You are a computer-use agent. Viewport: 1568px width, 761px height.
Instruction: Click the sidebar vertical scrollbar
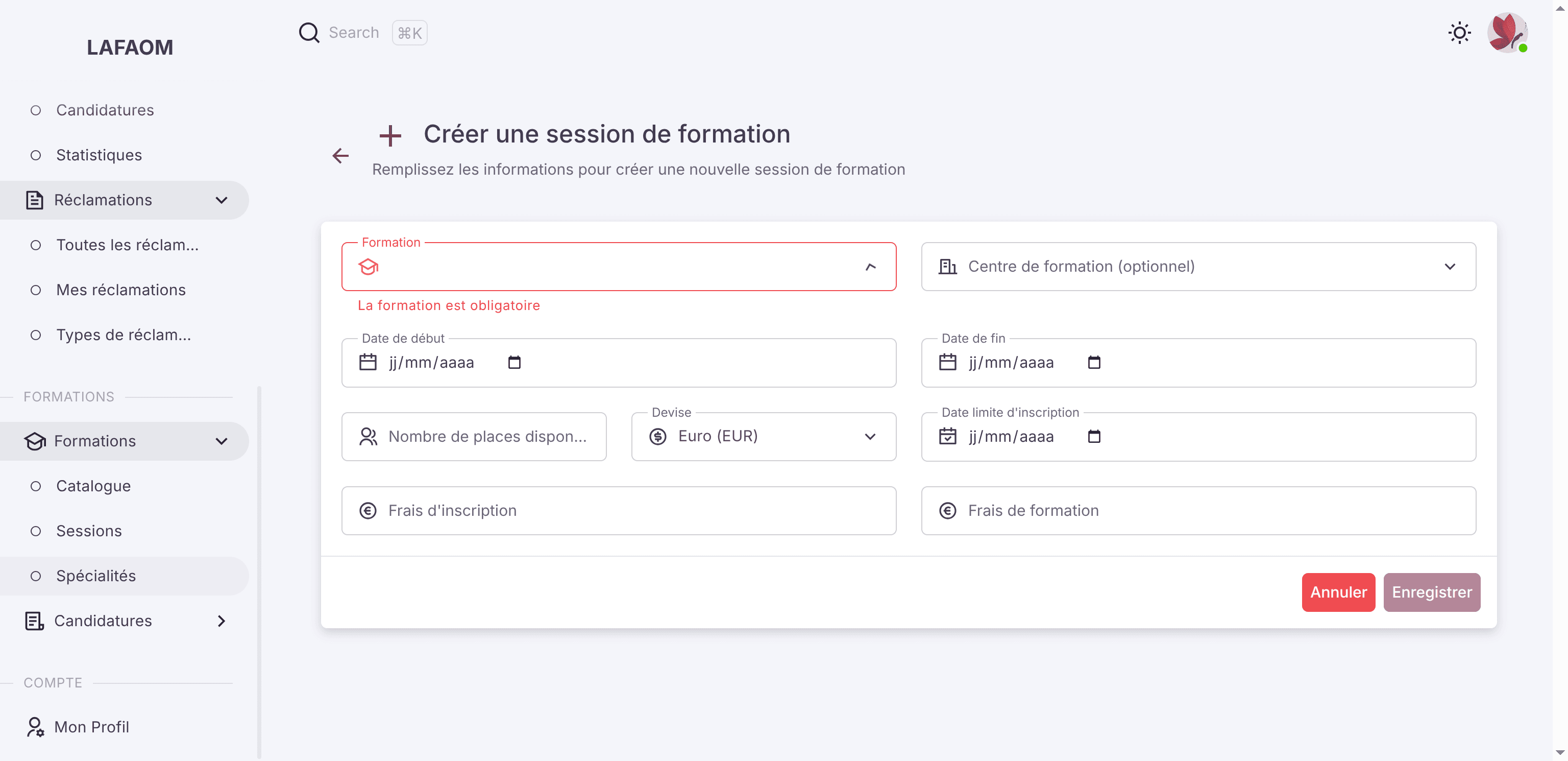tap(259, 572)
